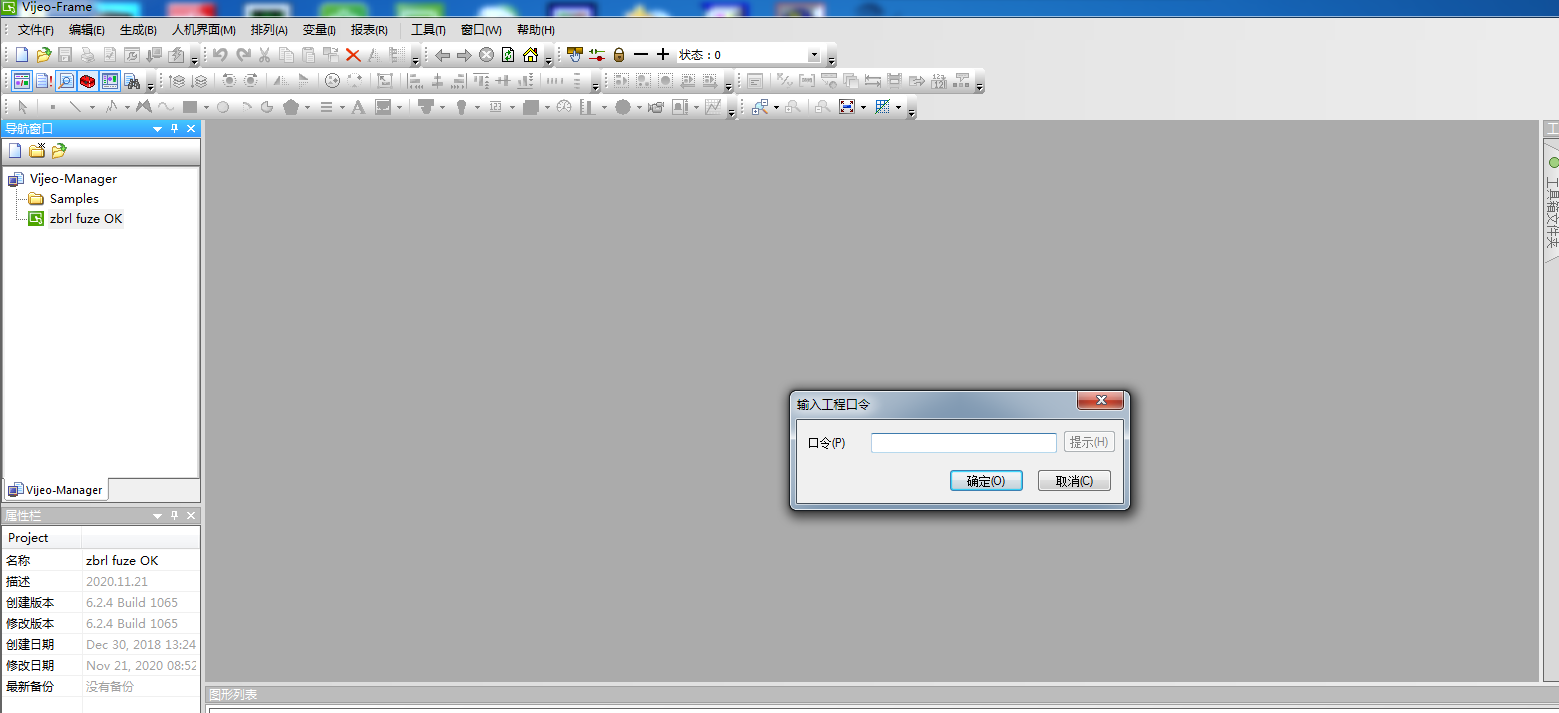The width and height of the screenshot is (1559, 713).
Task: Click the 取消(C) button
Action: (1073, 481)
